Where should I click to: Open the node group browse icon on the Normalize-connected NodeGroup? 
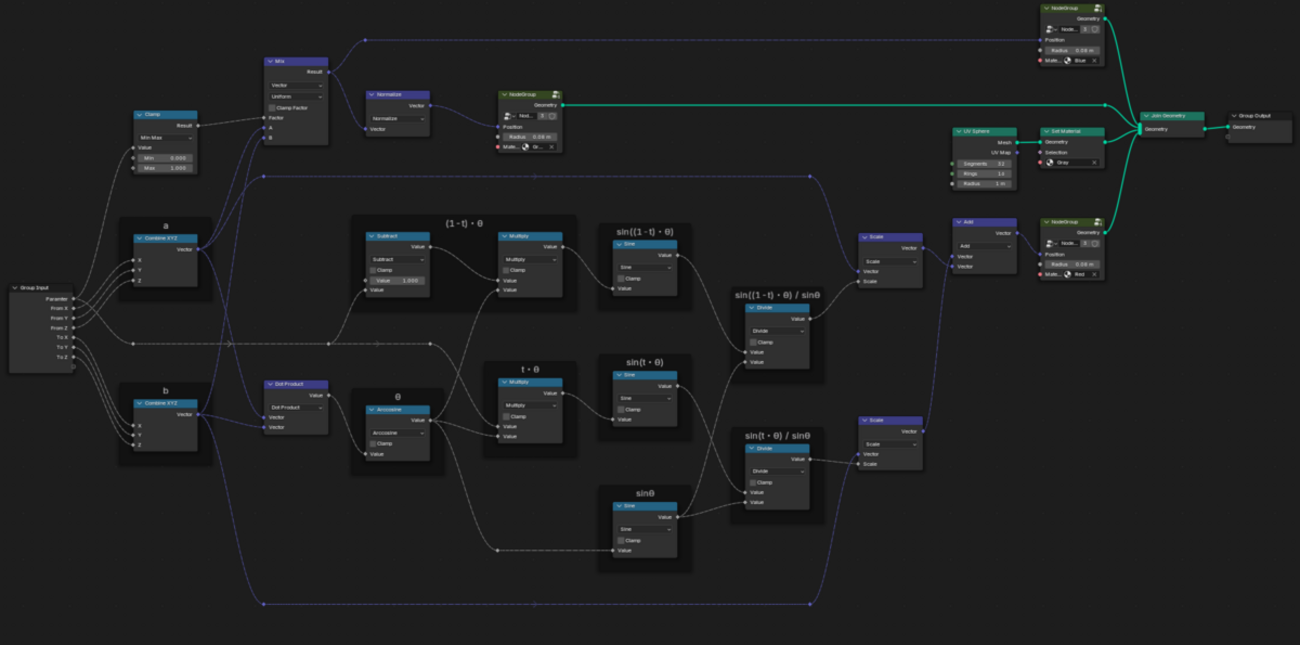pos(508,115)
